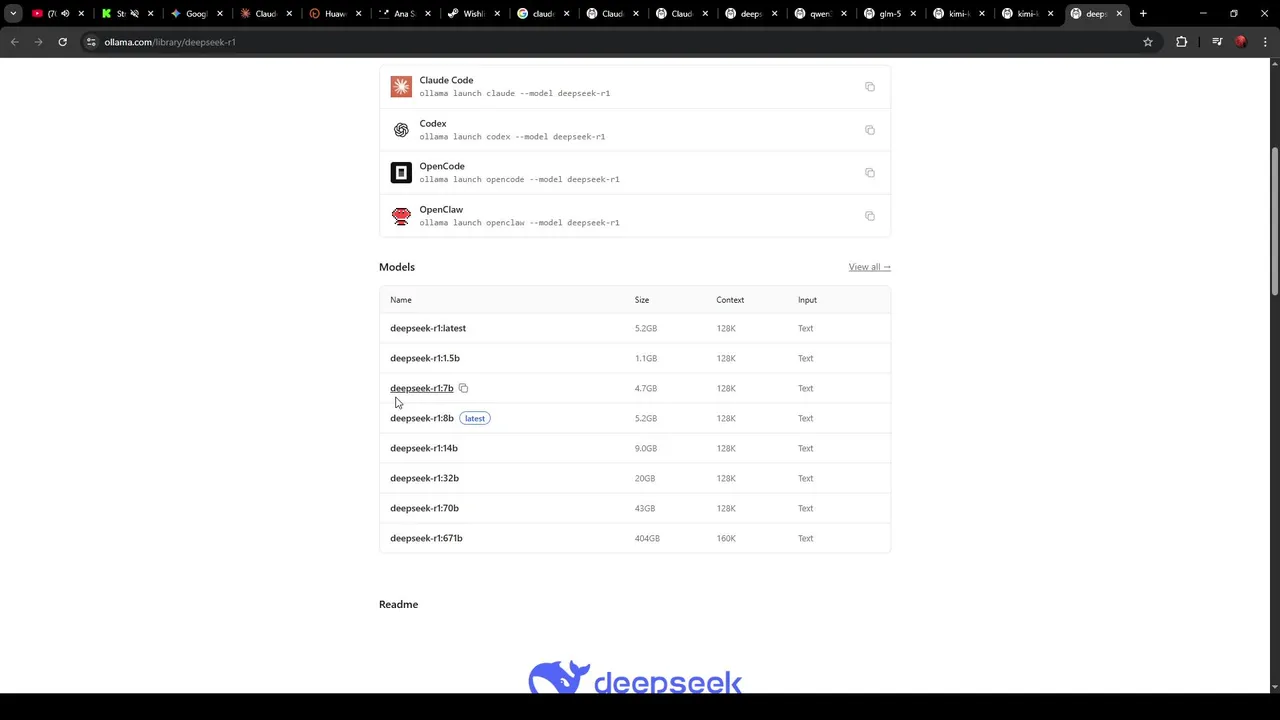Click the Input column header
This screenshot has height=720, width=1280.
[x=807, y=300]
